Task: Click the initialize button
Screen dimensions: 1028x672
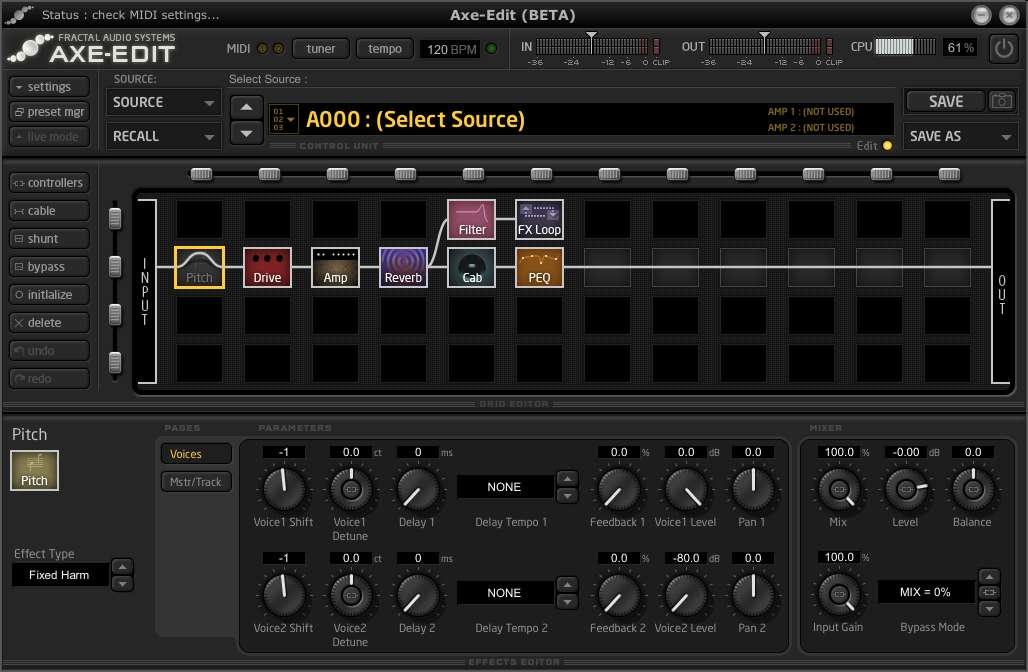Action: (50, 294)
